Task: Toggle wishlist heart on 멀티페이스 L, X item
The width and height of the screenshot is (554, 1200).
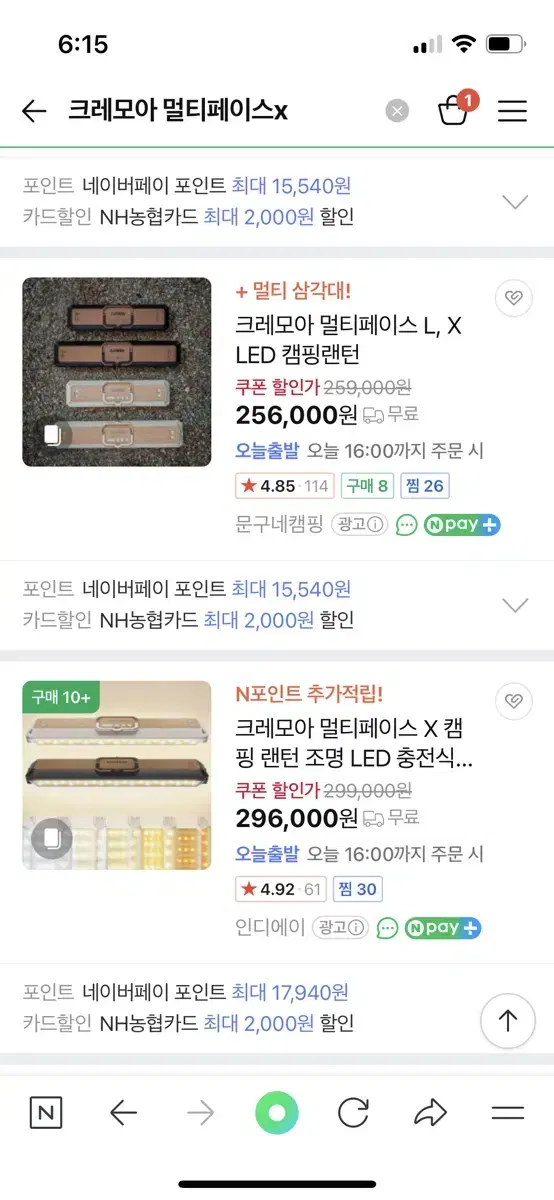Action: (514, 299)
